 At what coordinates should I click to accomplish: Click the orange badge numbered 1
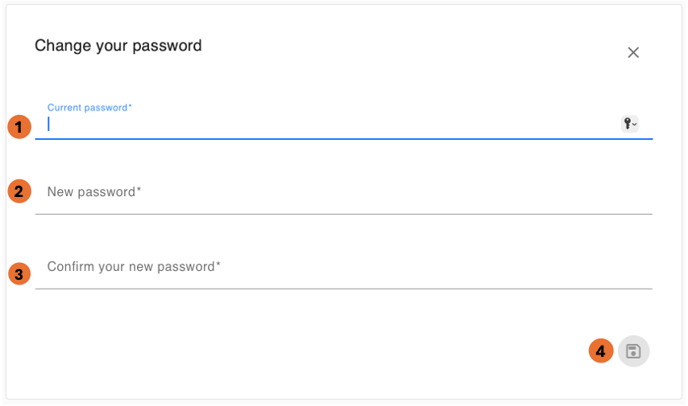[x=19, y=126]
